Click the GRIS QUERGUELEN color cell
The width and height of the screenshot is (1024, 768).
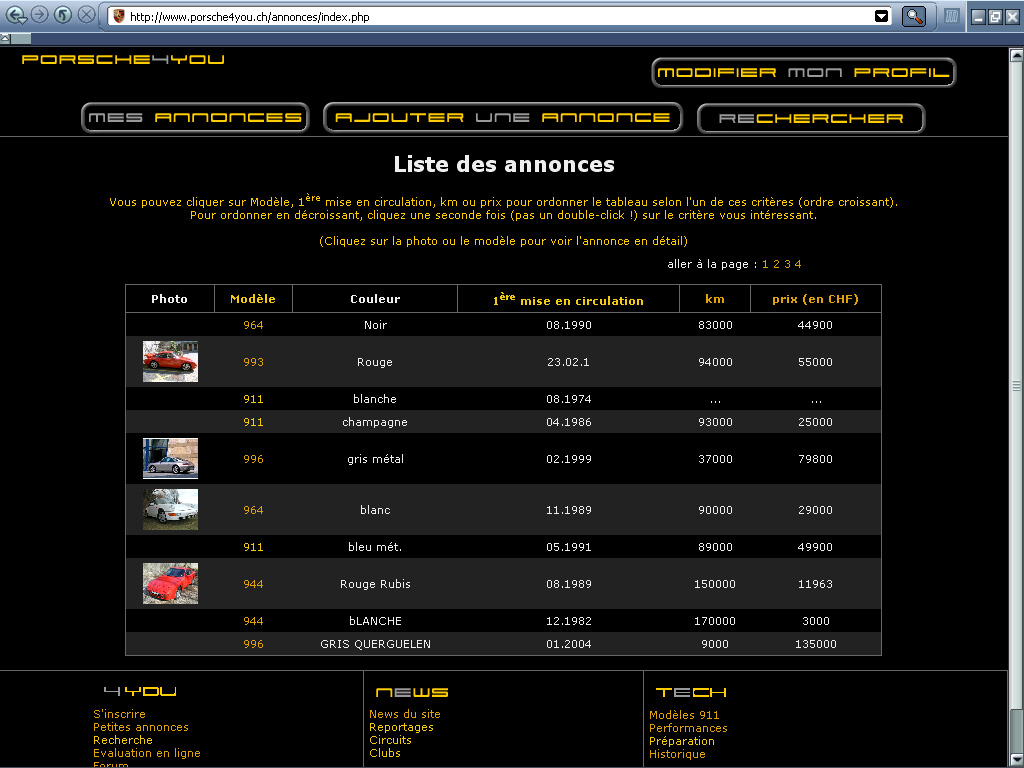pos(376,644)
